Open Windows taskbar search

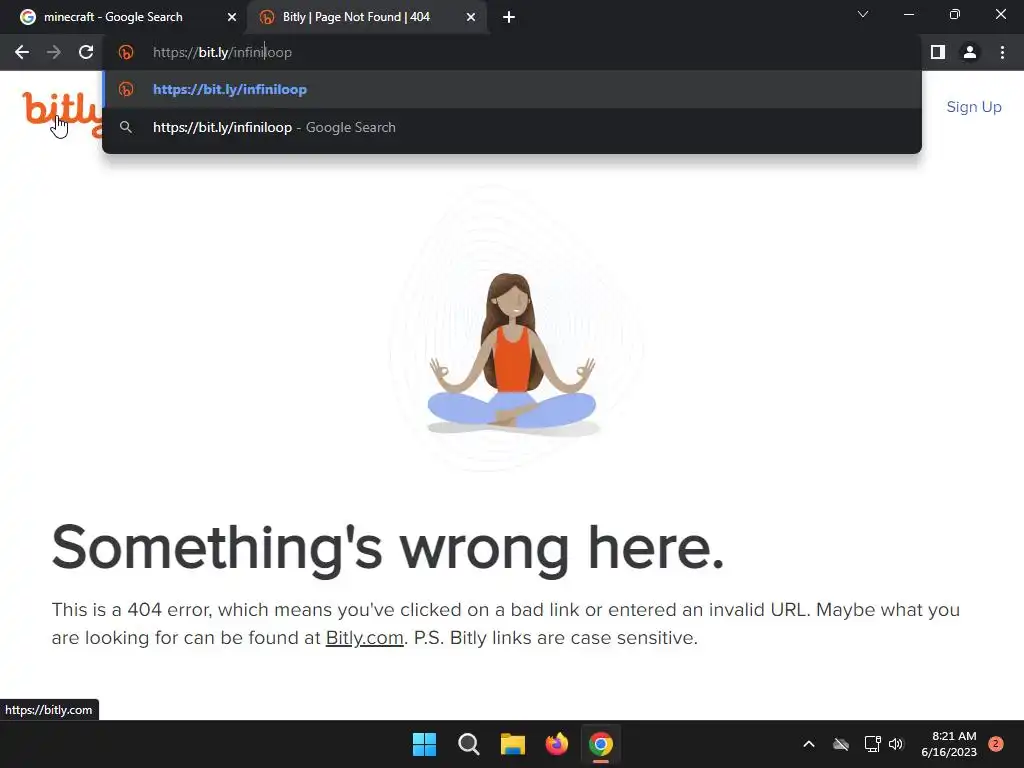pos(468,744)
